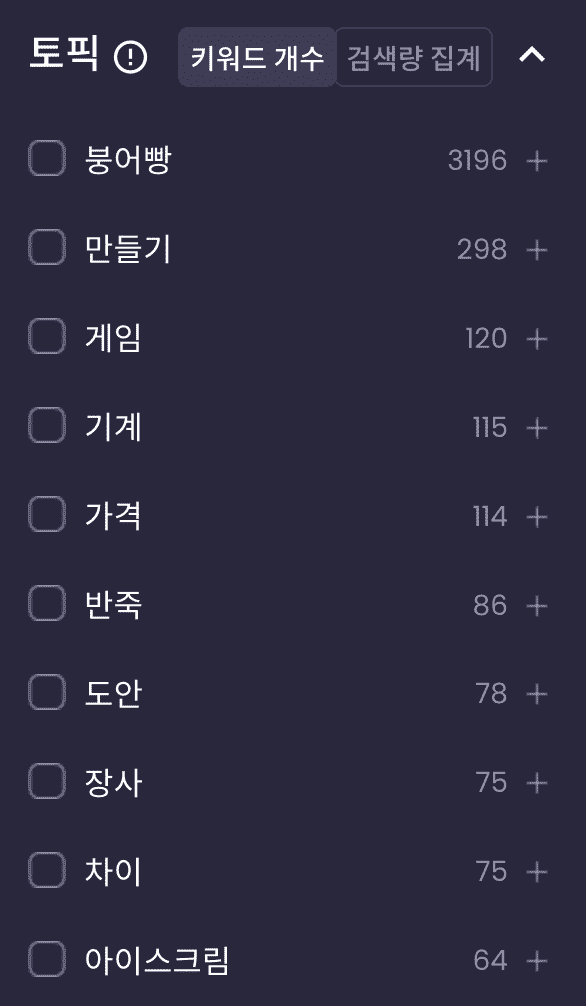Toggle the 반죽 checkbox
This screenshot has height=1006, width=586.
(x=47, y=604)
